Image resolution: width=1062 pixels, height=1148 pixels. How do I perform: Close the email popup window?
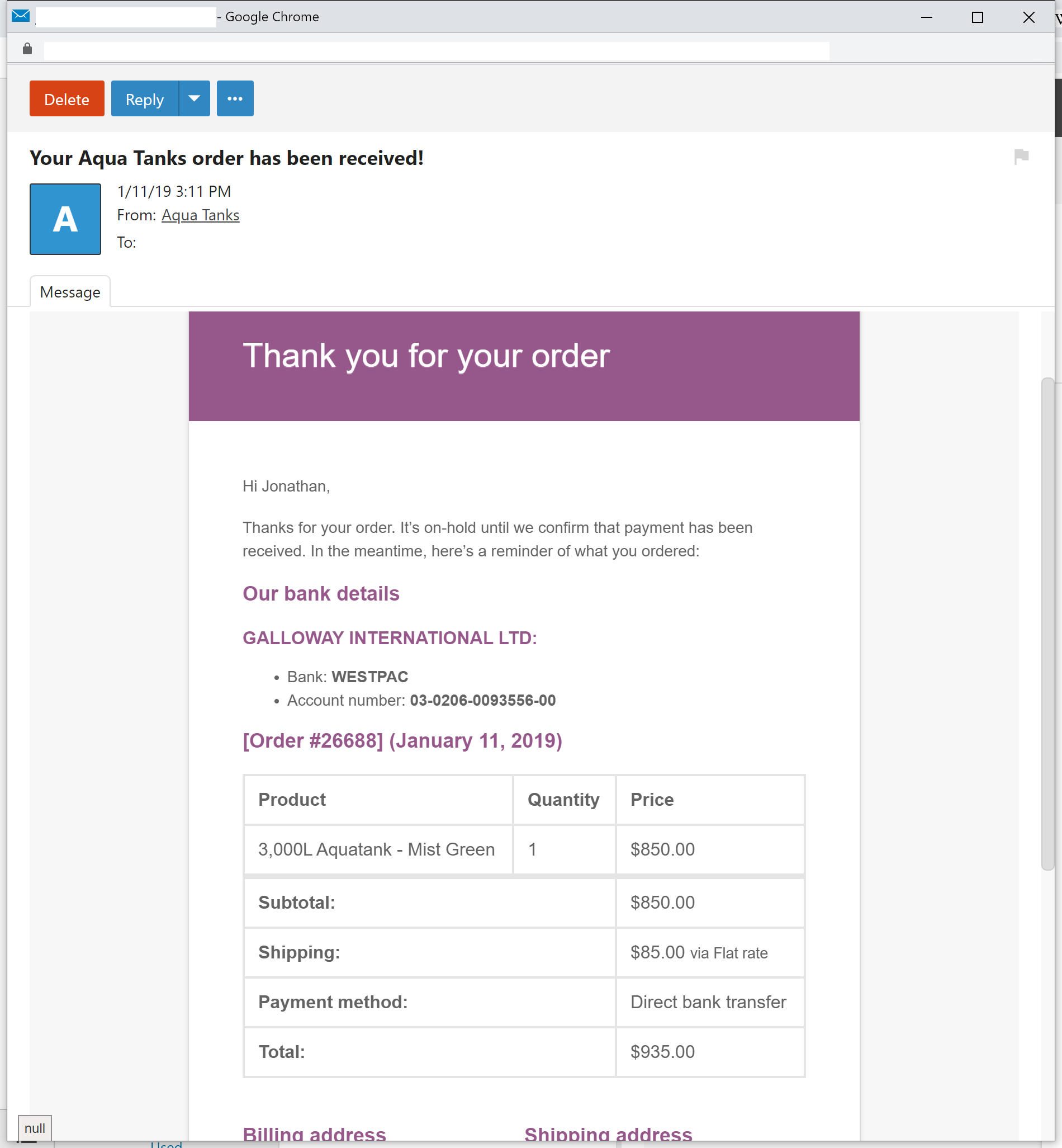[1028, 17]
